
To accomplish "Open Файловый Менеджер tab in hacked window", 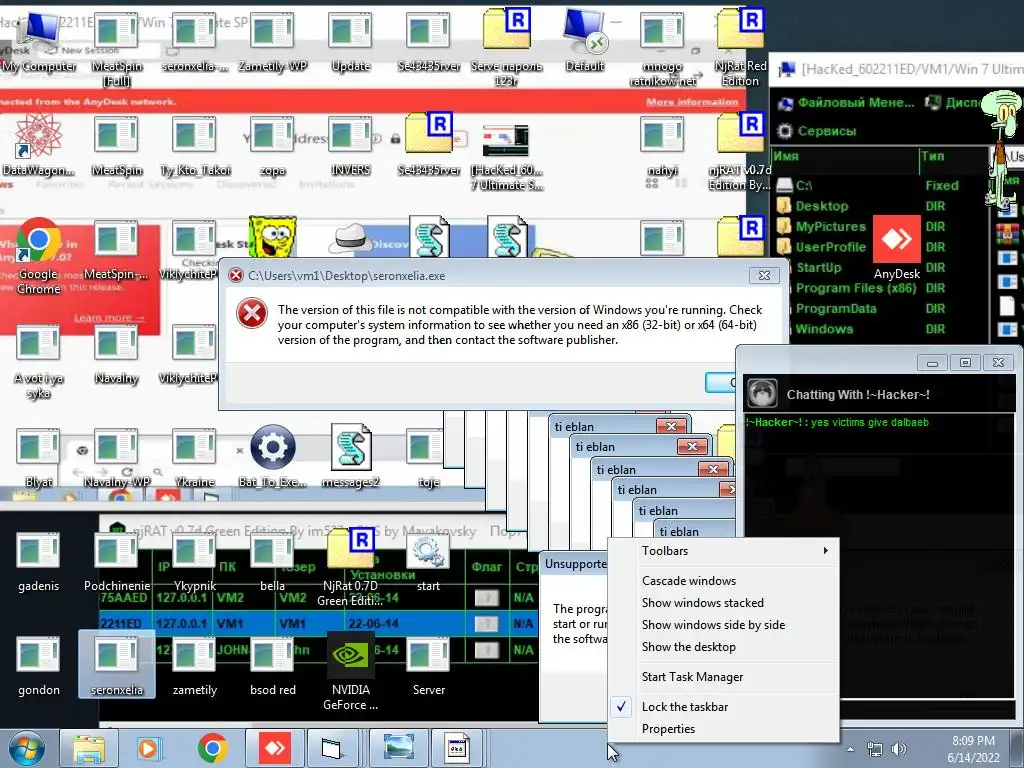I will tap(848, 103).
